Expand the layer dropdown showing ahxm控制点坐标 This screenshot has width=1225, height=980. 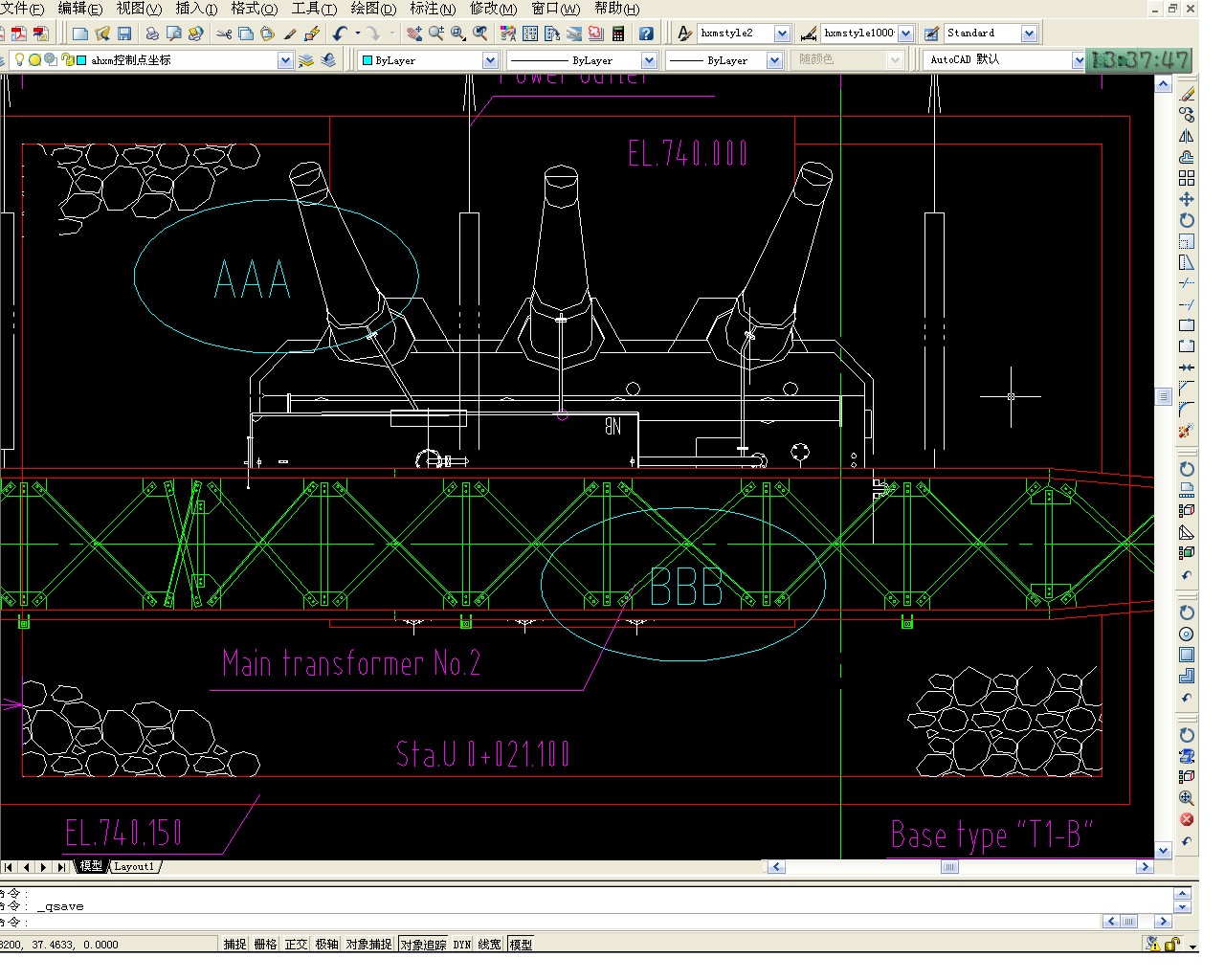(x=285, y=60)
